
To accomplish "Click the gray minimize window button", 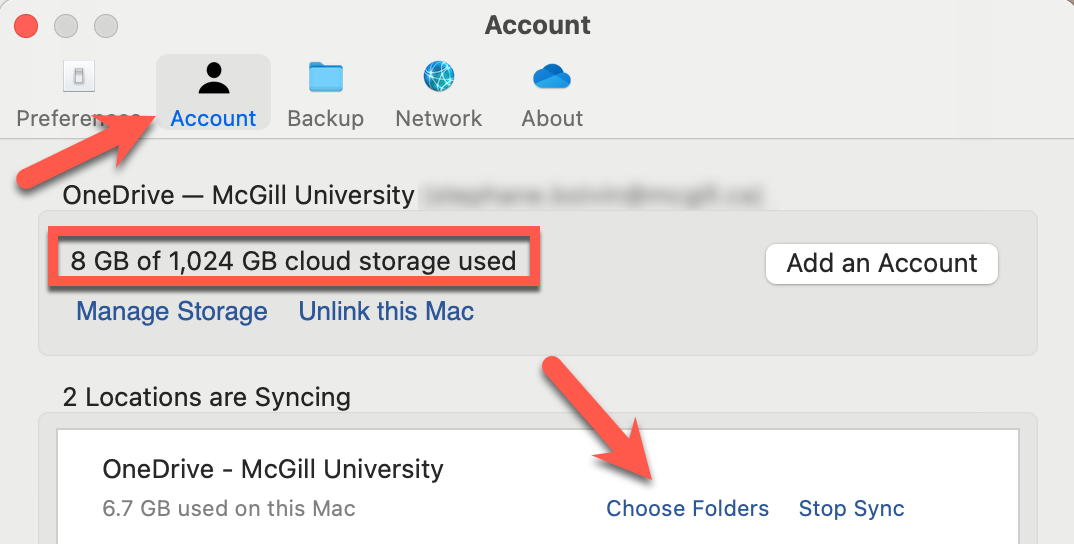I will (66, 26).
